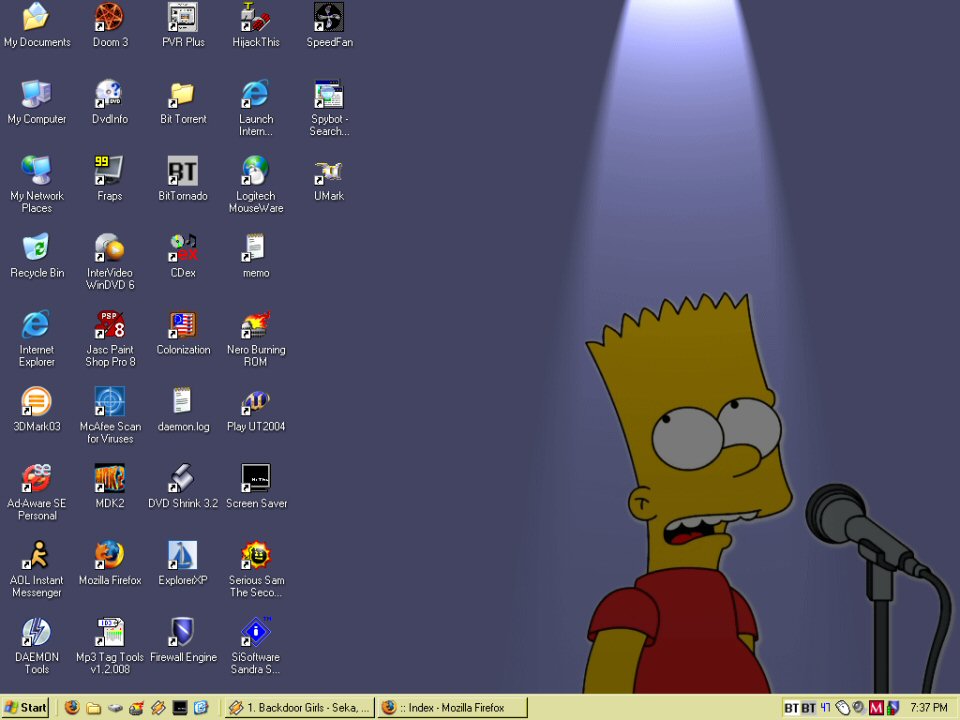Launch Ad-Aware SE Personal
The image size is (960, 720).
pos(37,492)
